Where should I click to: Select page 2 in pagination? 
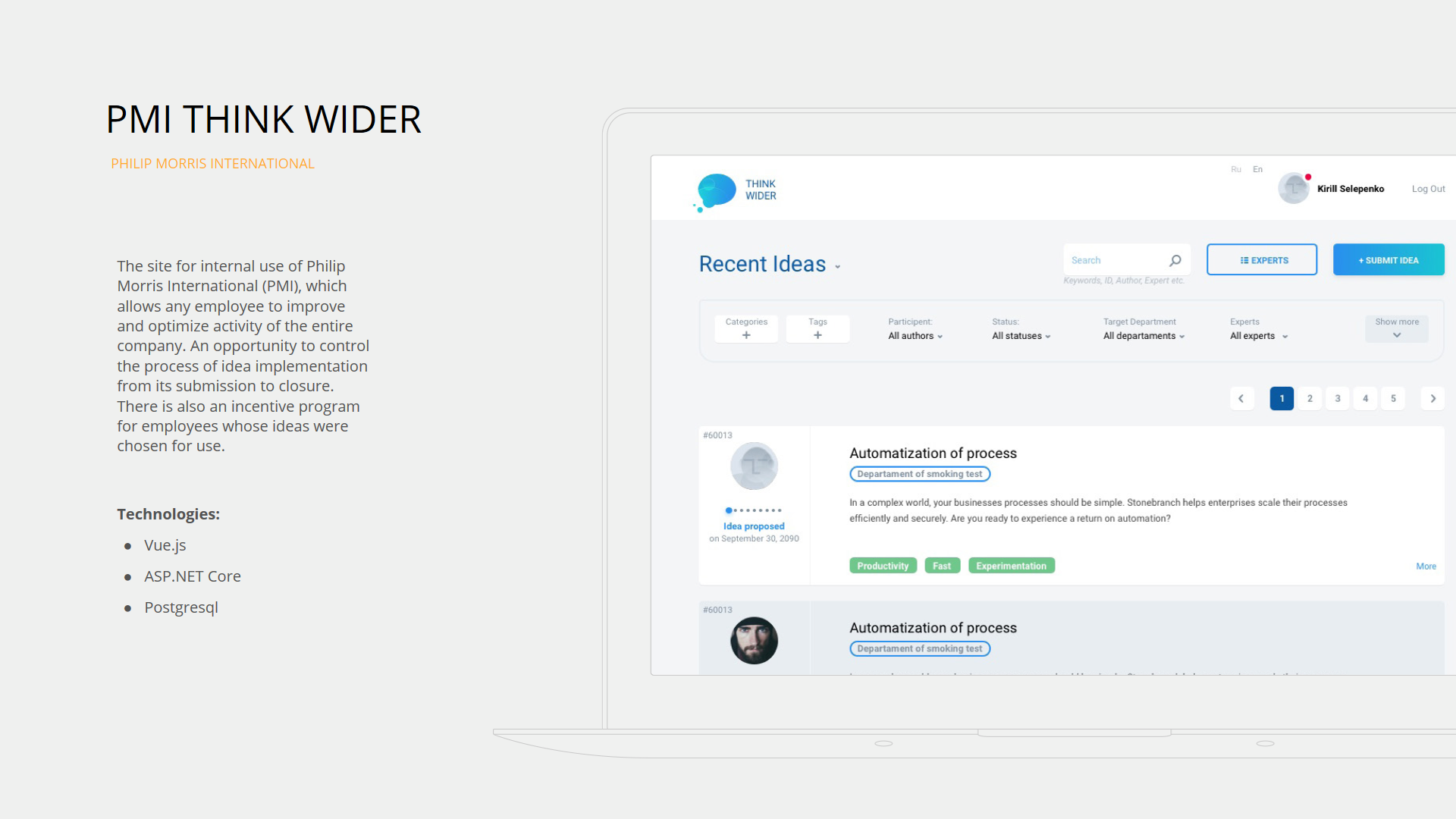tap(1311, 398)
